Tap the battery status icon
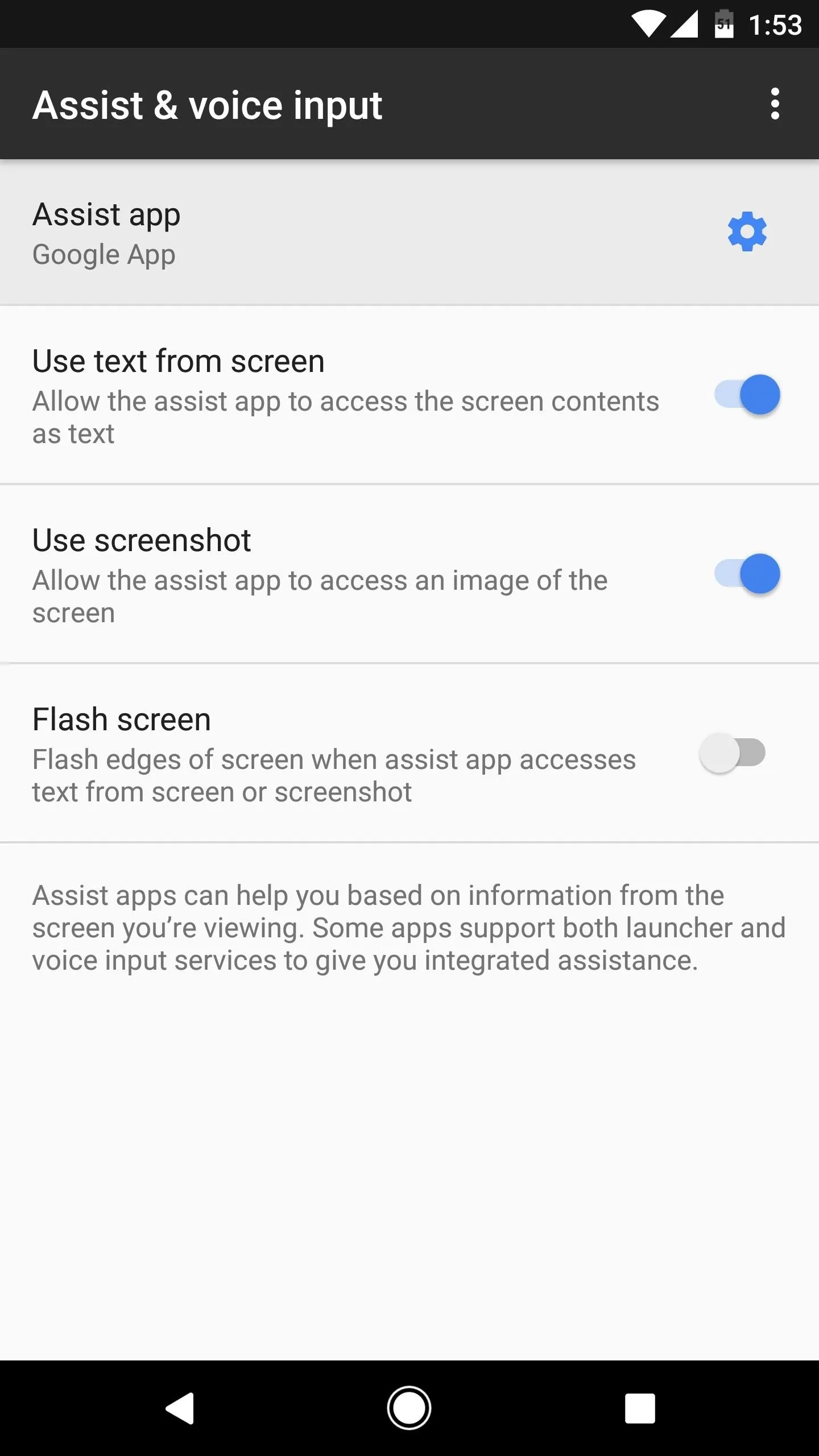819x1456 pixels. [x=724, y=24]
